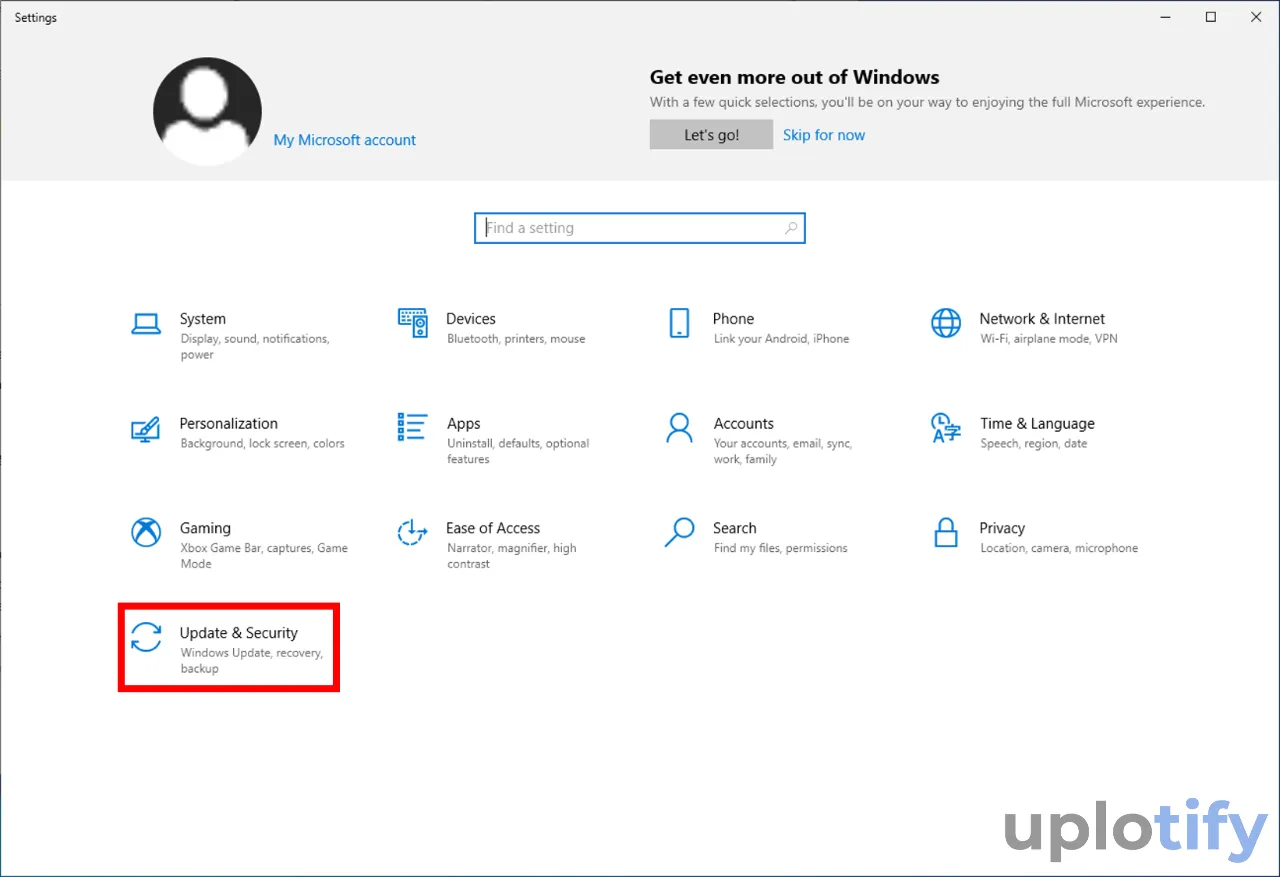Viewport: 1280px width, 877px height.
Task: Click the Time & Language title
Action: click(1037, 424)
